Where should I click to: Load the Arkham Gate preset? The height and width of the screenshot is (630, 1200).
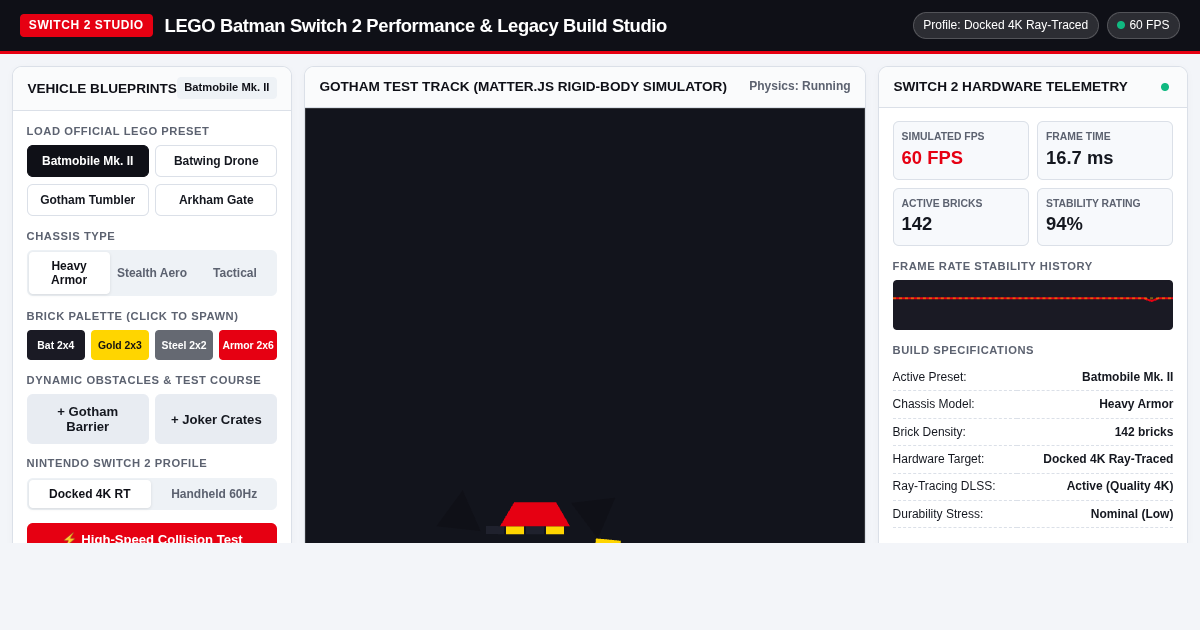coord(216,200)
